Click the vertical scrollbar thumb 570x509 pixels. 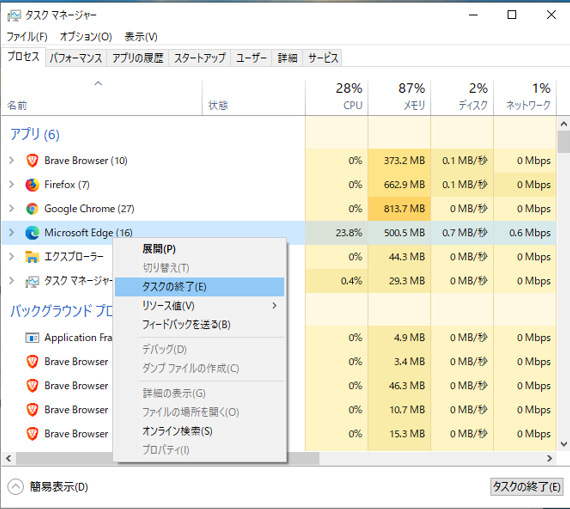click(x=564, y=142)
